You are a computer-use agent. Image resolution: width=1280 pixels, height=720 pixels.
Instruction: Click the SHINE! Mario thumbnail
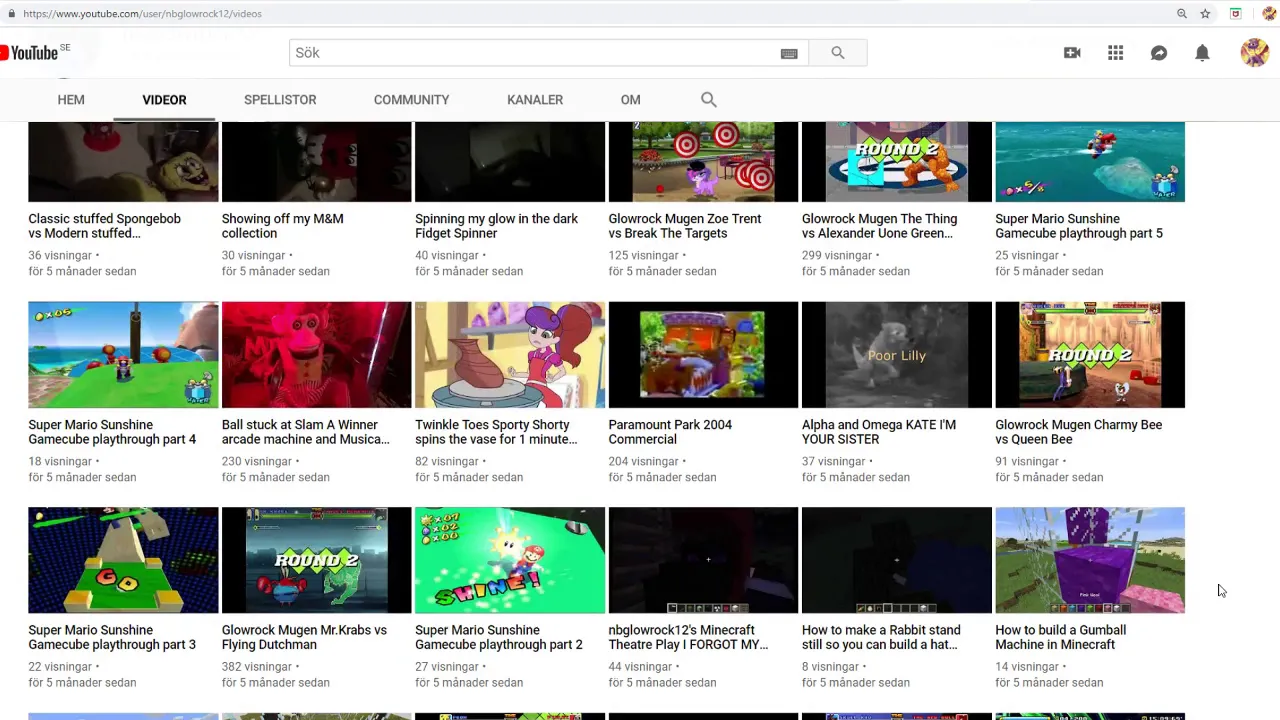click(x=510, y=560)
